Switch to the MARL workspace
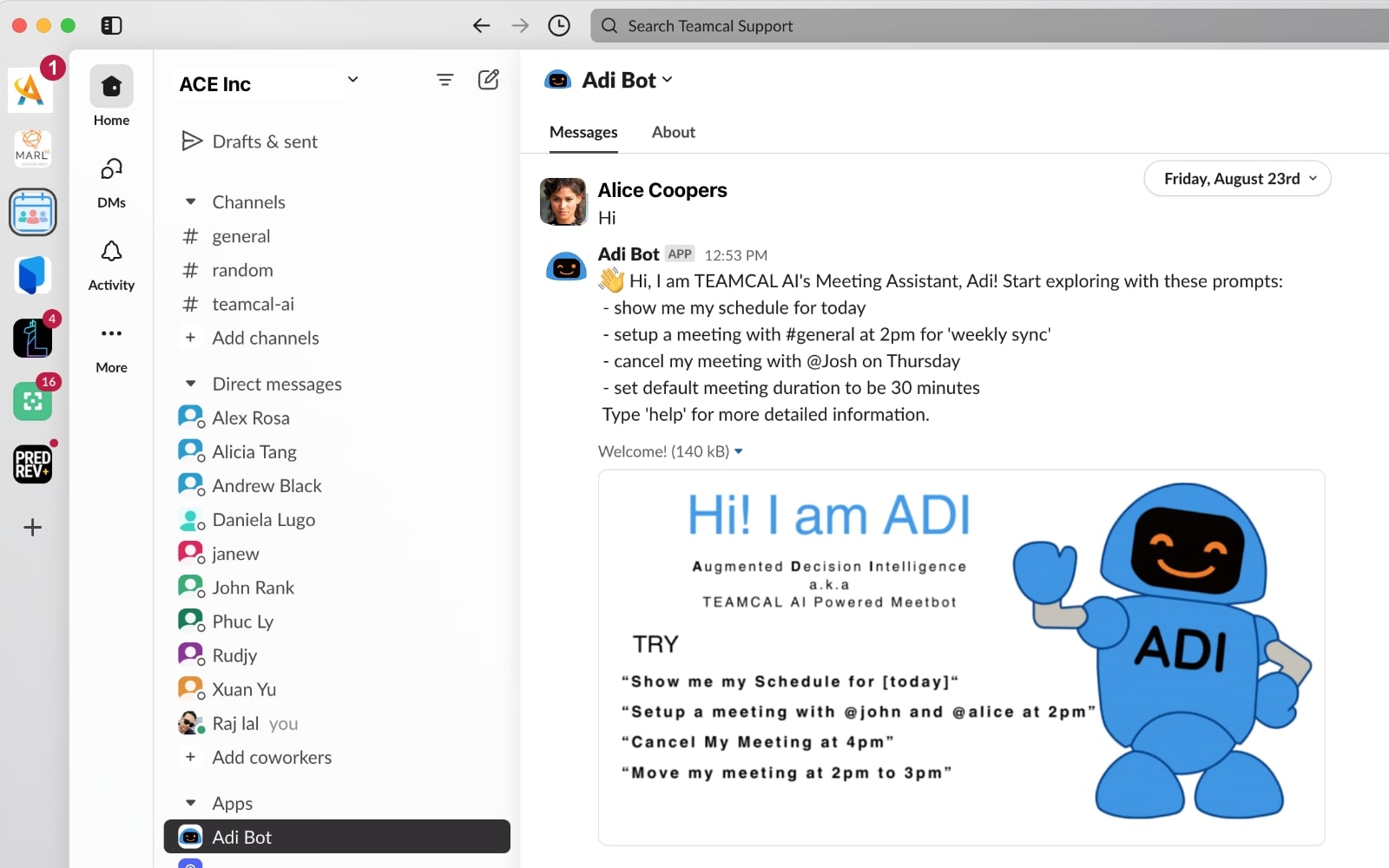The width and height of the screenshot is (1389, 868). click(x=32, y=148)
